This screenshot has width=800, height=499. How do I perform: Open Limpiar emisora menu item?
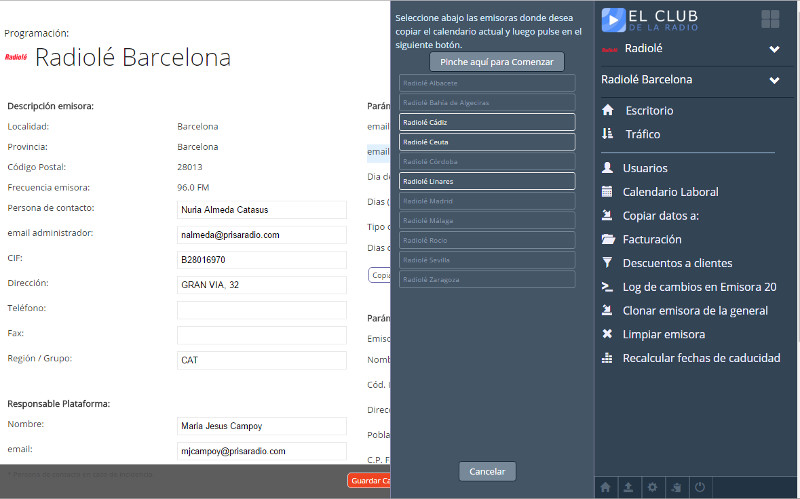[x=664, y=334]
